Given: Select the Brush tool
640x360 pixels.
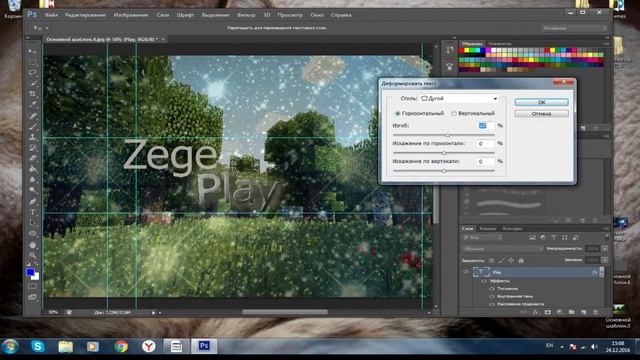Looking at the screenshot, I should (32, 126).
